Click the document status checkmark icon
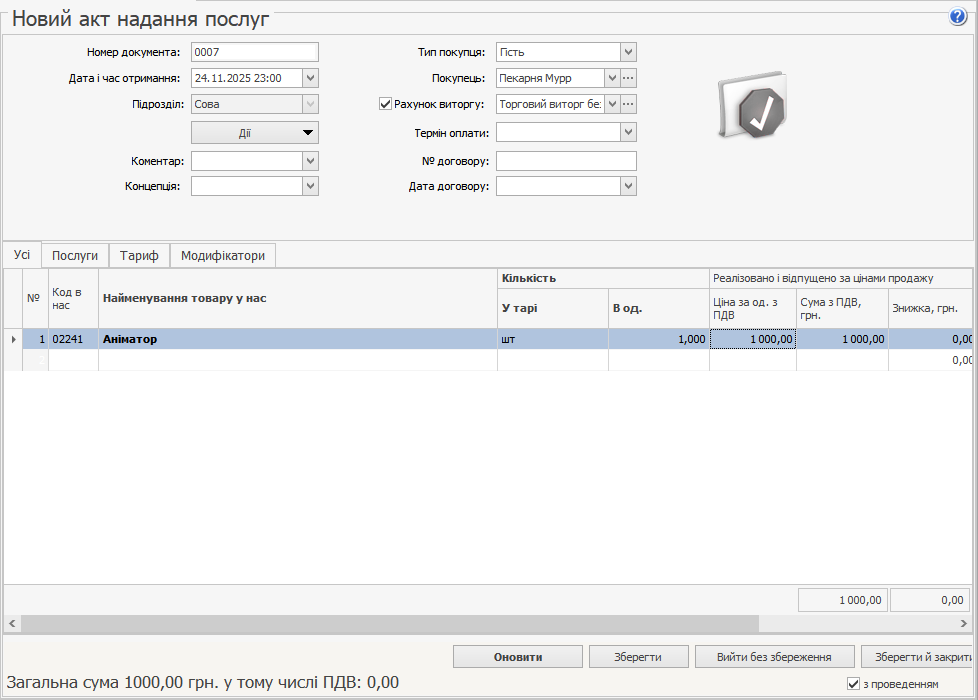 point(752,106)
